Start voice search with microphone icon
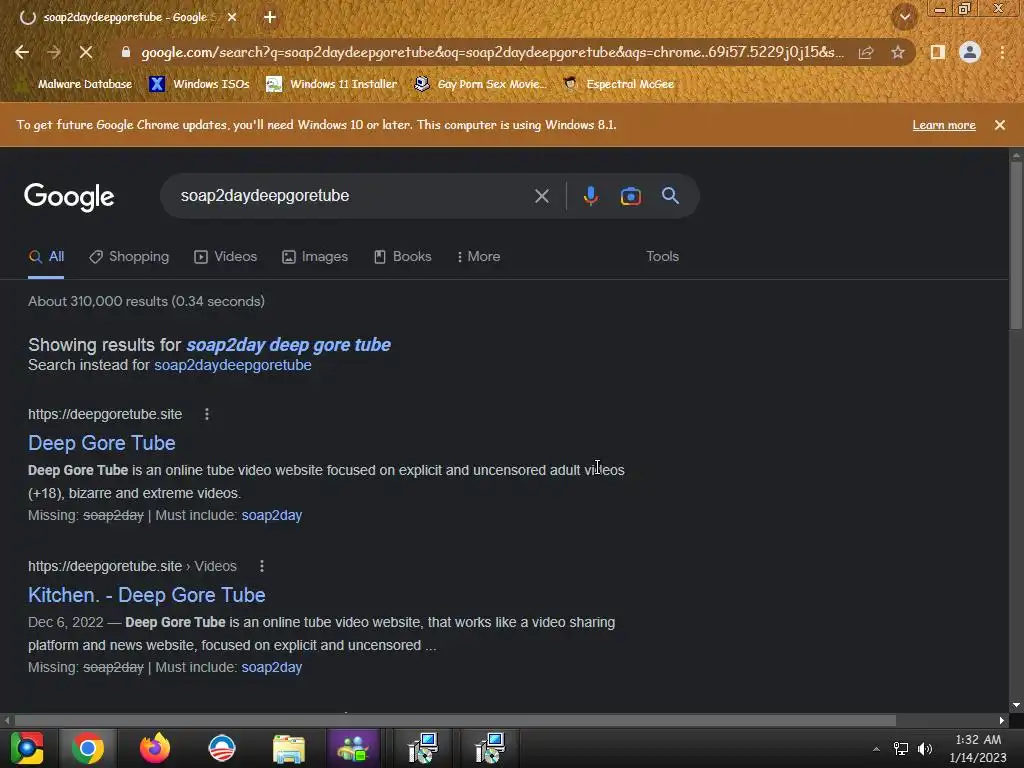The image size is (1024, 768). coord(590,196)
